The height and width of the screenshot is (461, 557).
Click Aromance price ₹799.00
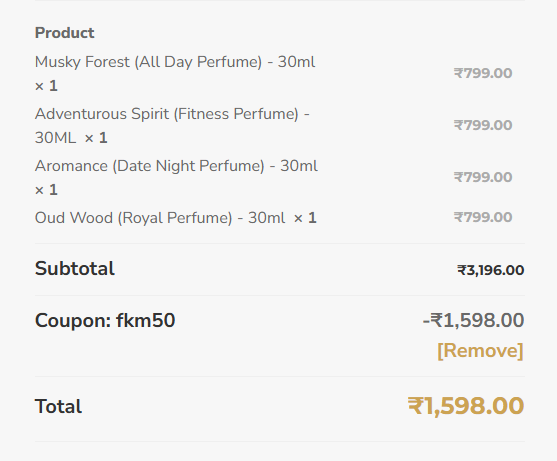tap(483, 177)
